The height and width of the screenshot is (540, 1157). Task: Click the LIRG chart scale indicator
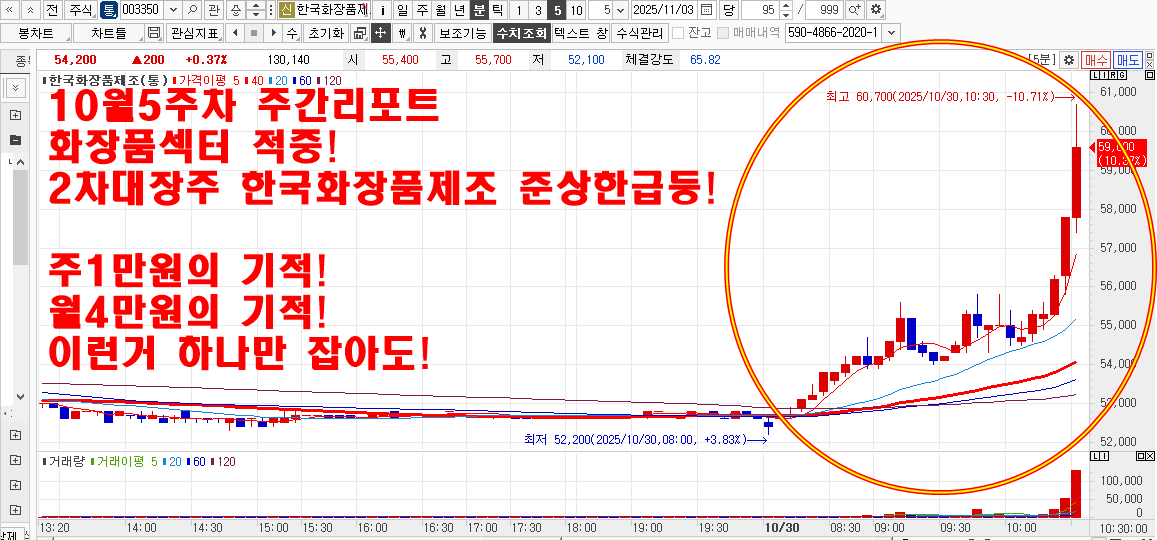(1108, 76)
